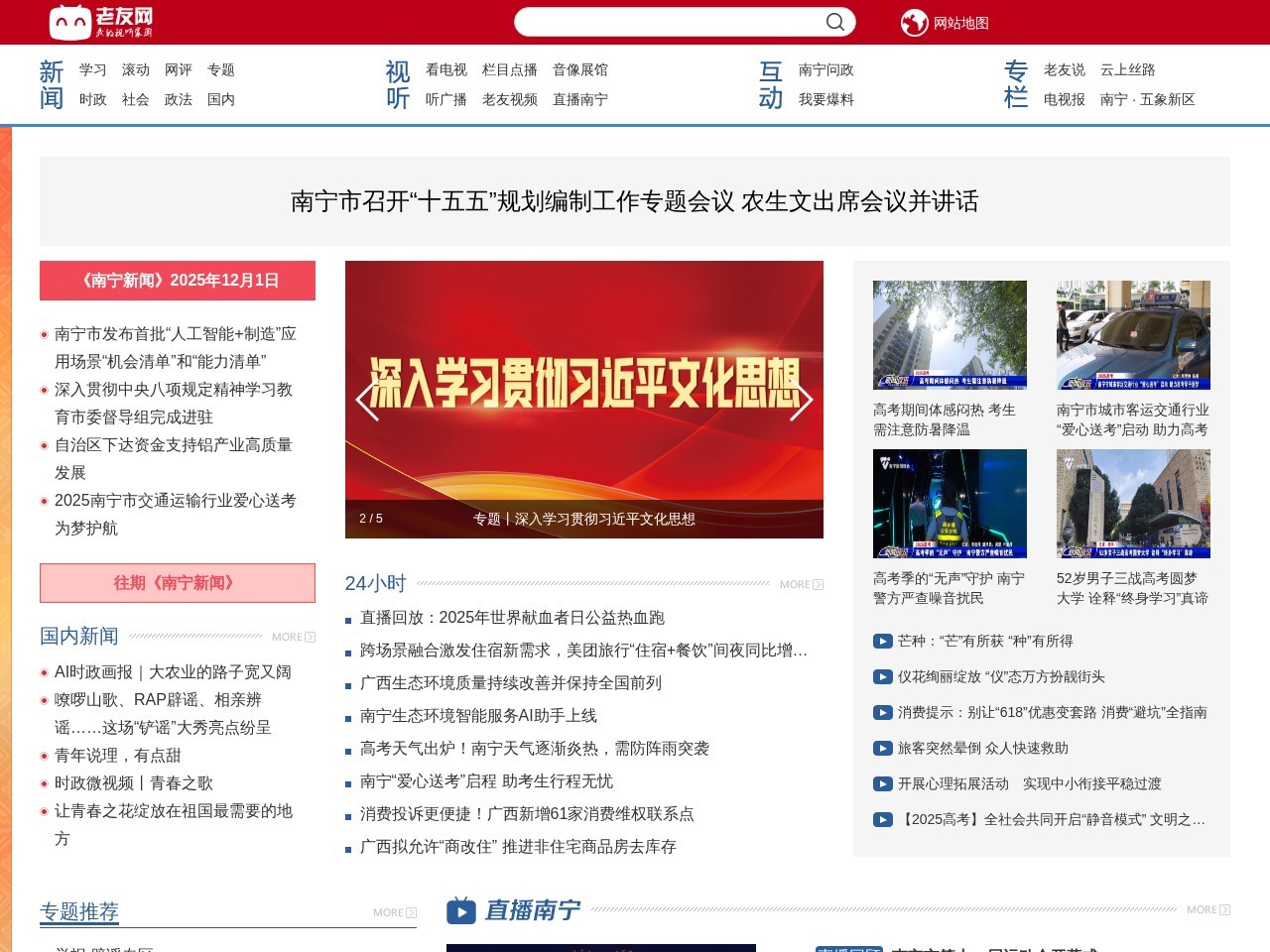Image resolution: width=1270 pixels, height=952 pixels.
Task: Click the 老友网 logo icon
Action: point(69,20)
